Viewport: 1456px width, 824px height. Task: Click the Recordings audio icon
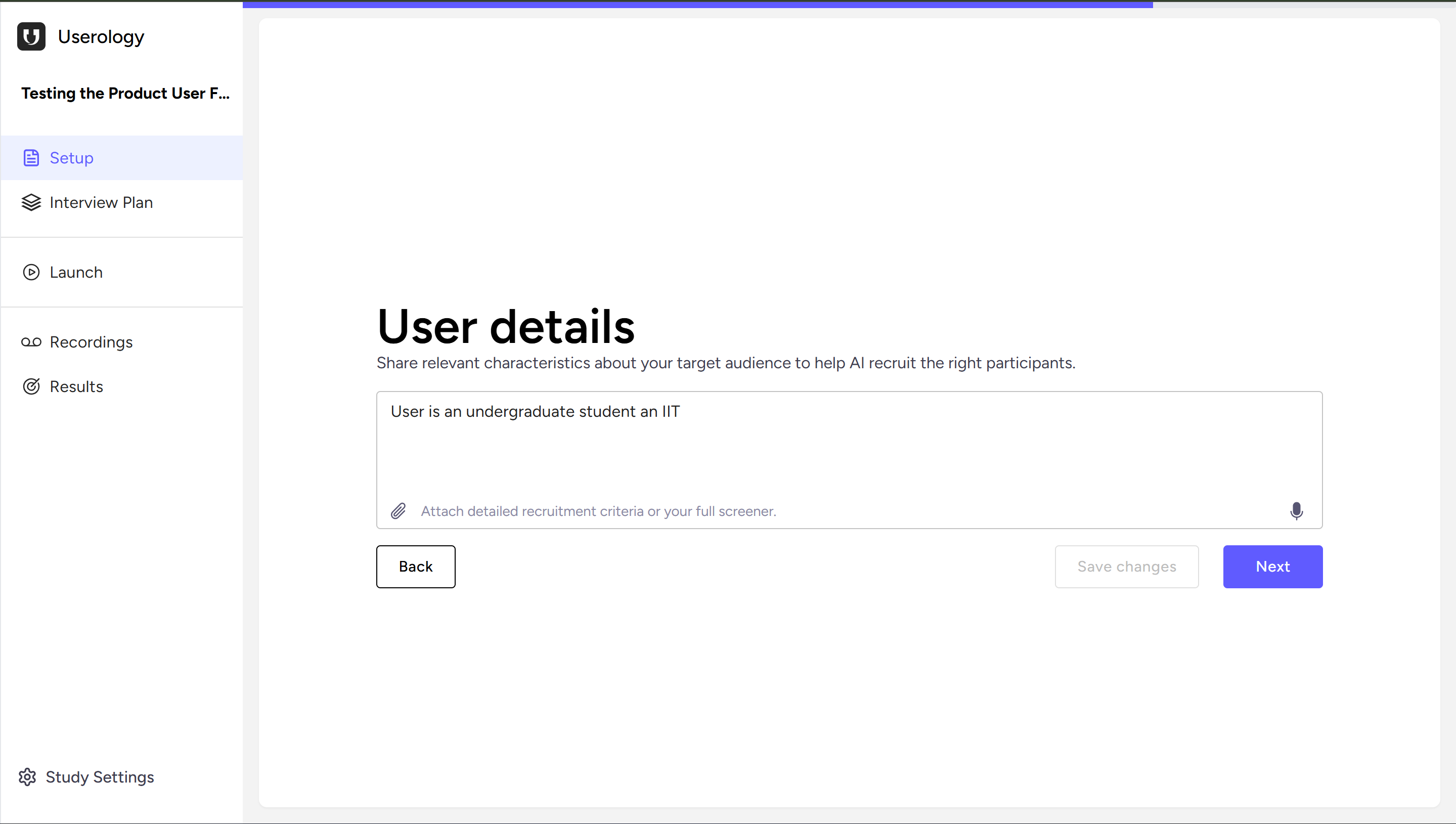click(31, 342)
